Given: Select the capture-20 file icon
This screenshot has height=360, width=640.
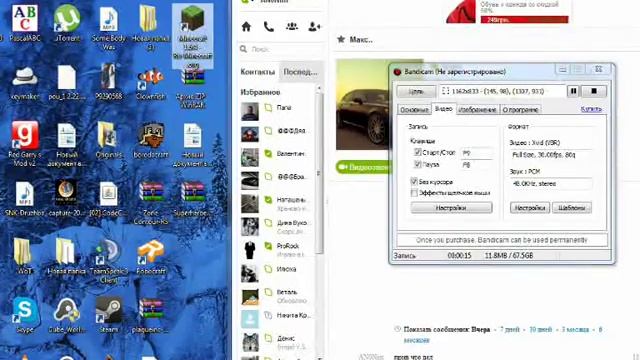Looking at the screenshot, I should click(67, 199).
